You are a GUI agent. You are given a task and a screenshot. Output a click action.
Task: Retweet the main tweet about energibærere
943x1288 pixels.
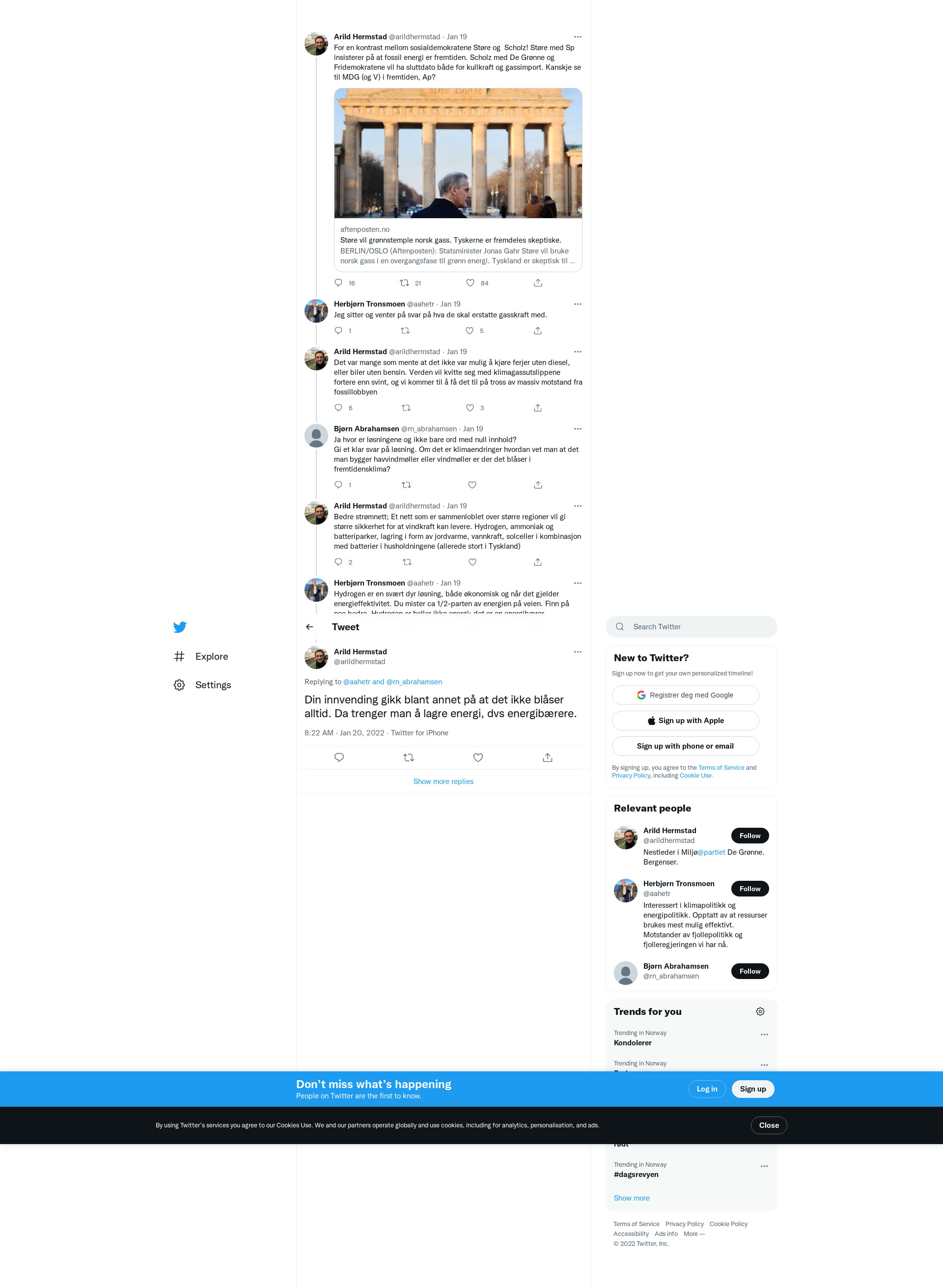[x=409, y=757]
